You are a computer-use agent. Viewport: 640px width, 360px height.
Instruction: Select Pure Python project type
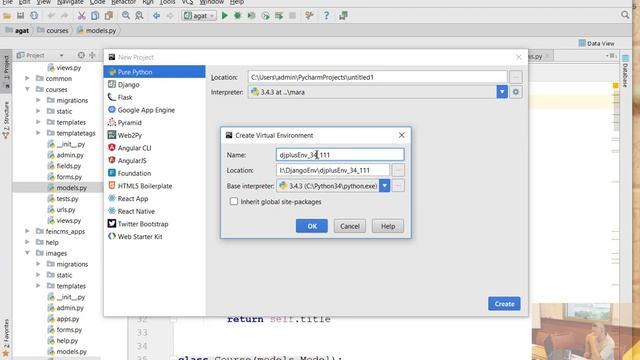[154, 72]
